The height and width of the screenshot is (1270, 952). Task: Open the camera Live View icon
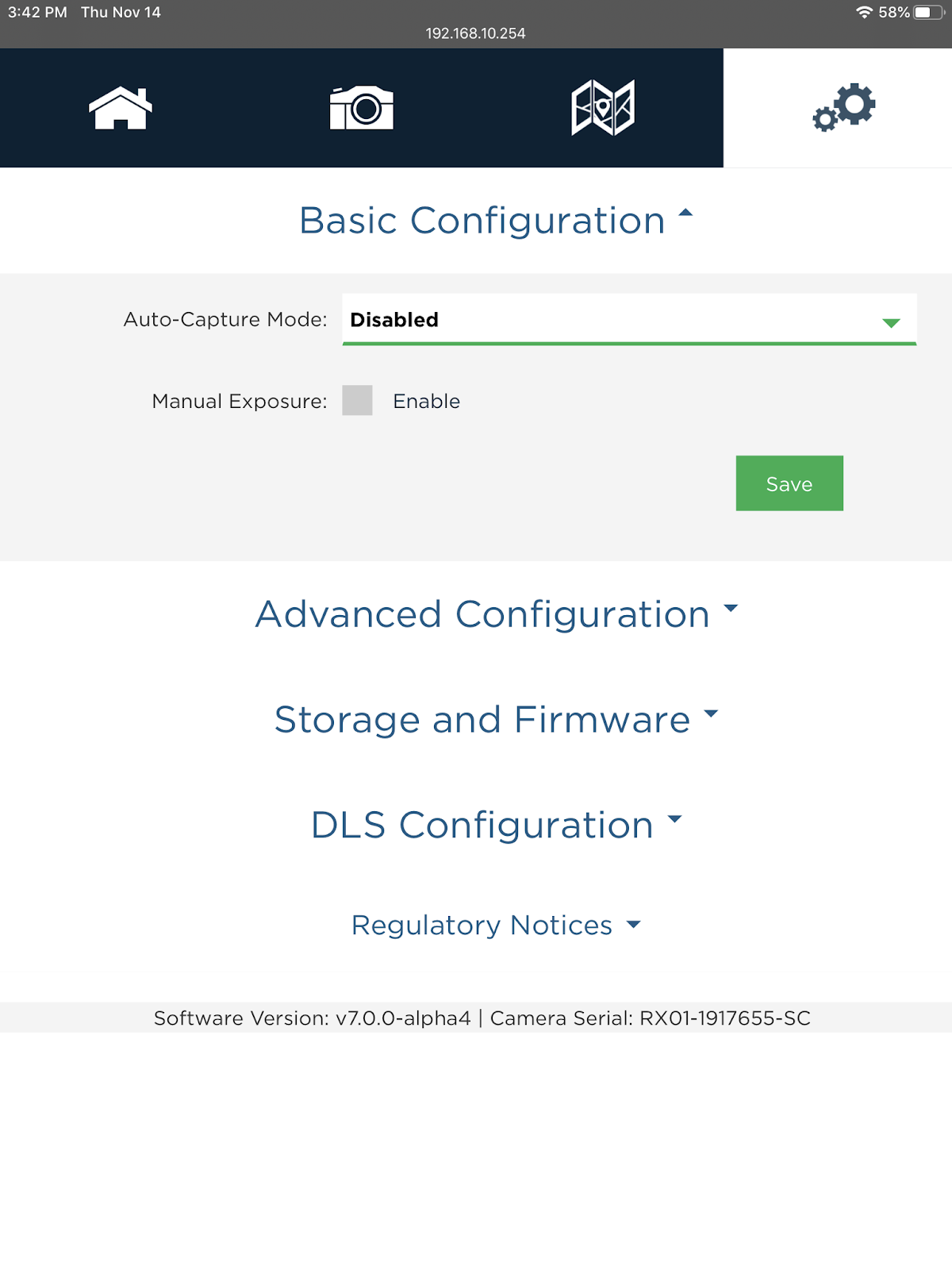pos(362,108)
